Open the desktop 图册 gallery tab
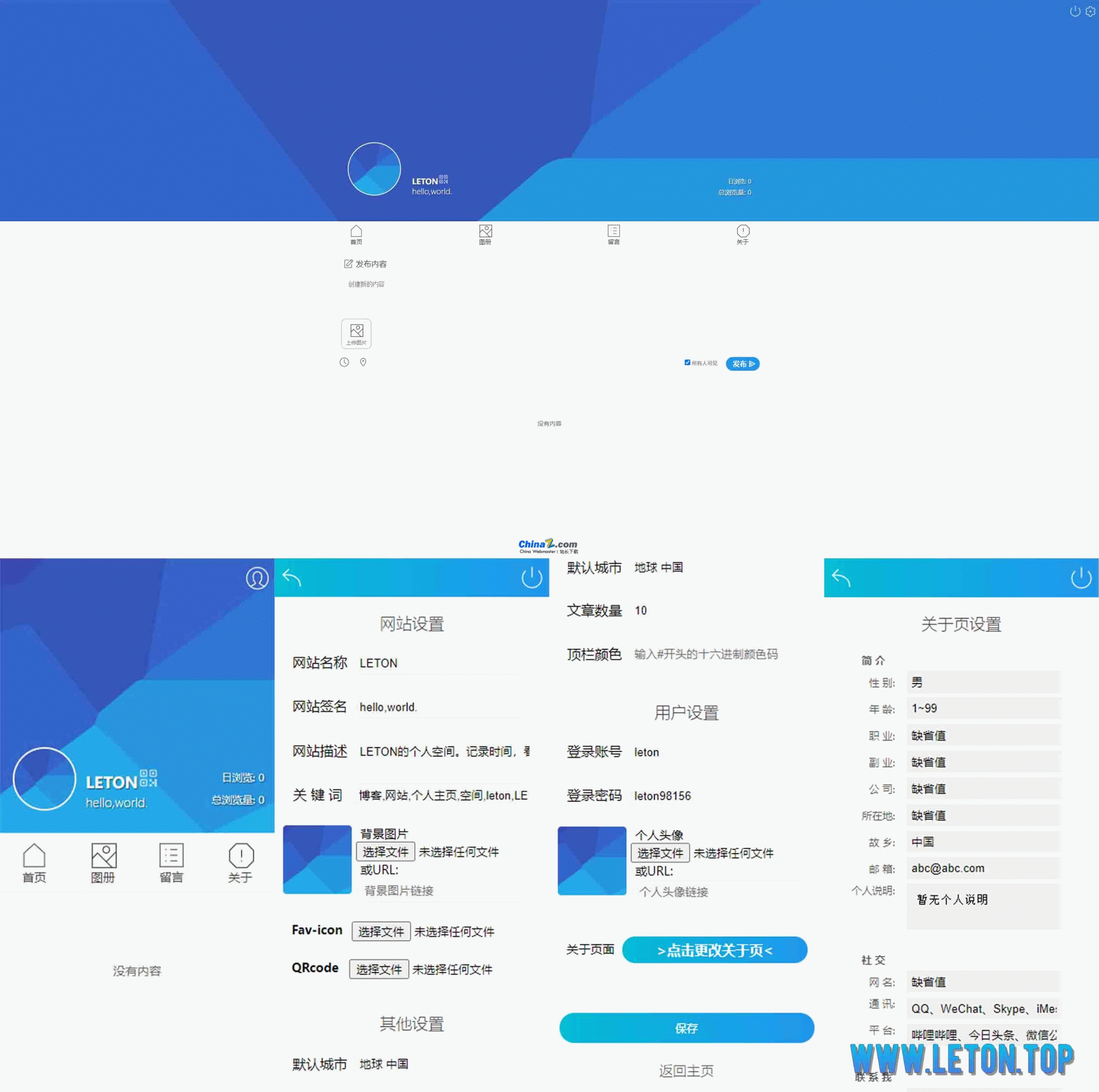This screenshot has width=1099, height=1092. (x=485, y=234)
